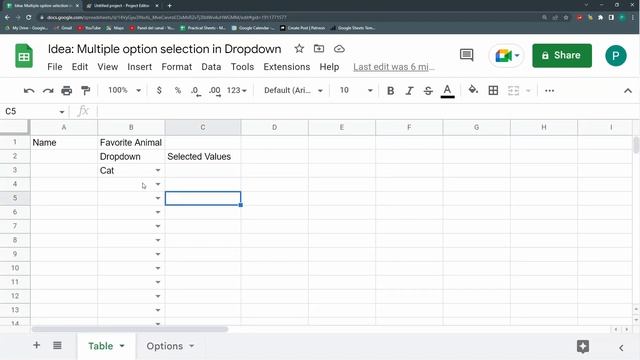The image size is (640, 360).
Task: Print the spreadsheet using the printer icon
Action: [x=67, y=91]
